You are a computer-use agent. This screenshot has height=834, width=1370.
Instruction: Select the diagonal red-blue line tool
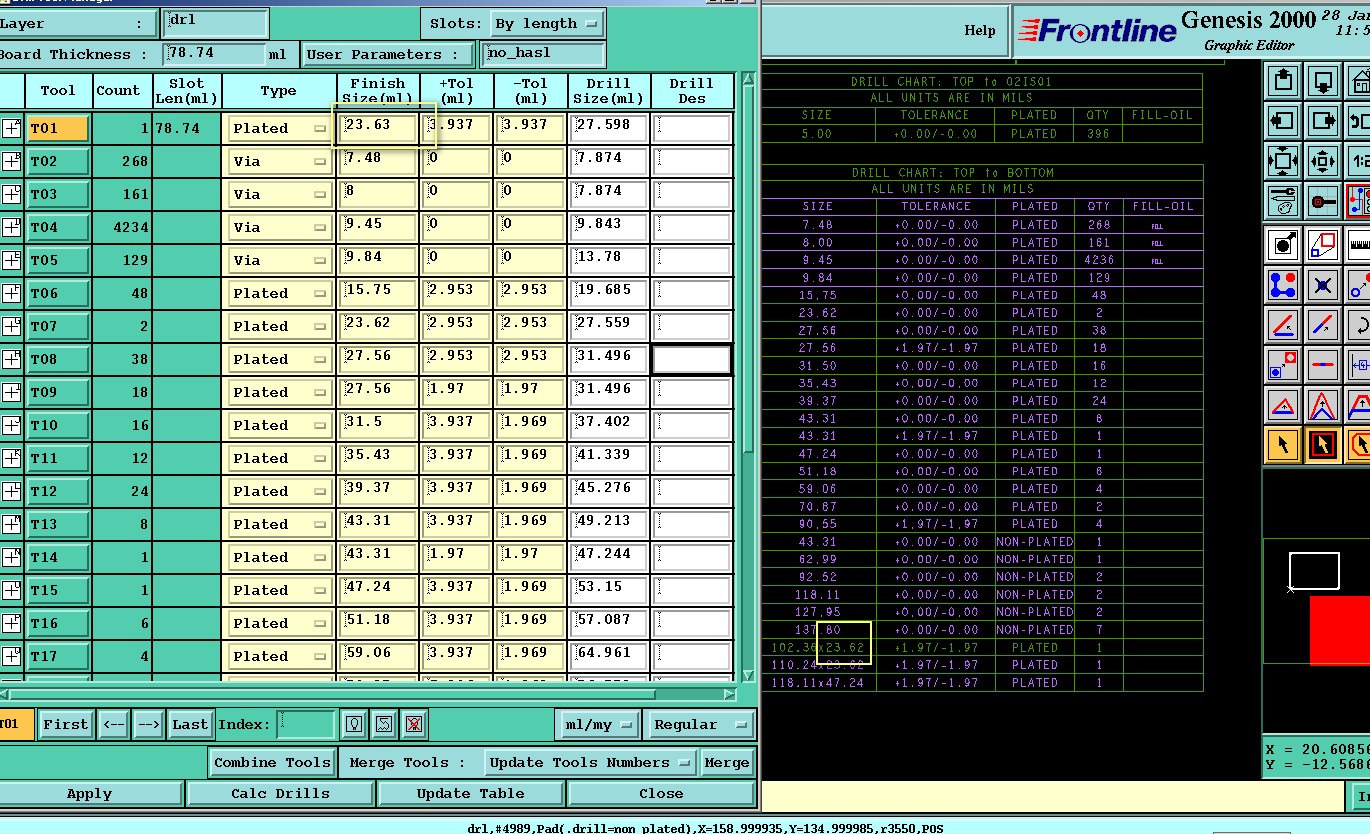click(x=1322, y=325)
